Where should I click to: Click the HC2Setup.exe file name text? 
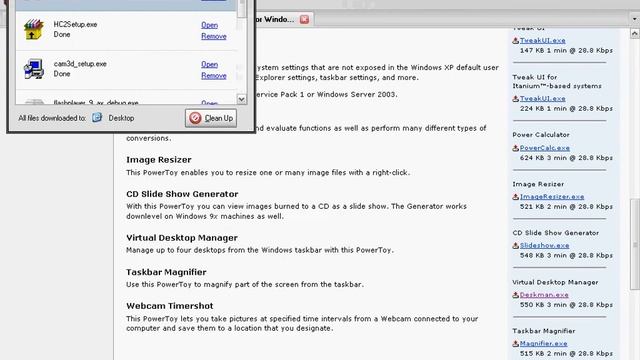(x=75, y=24)
